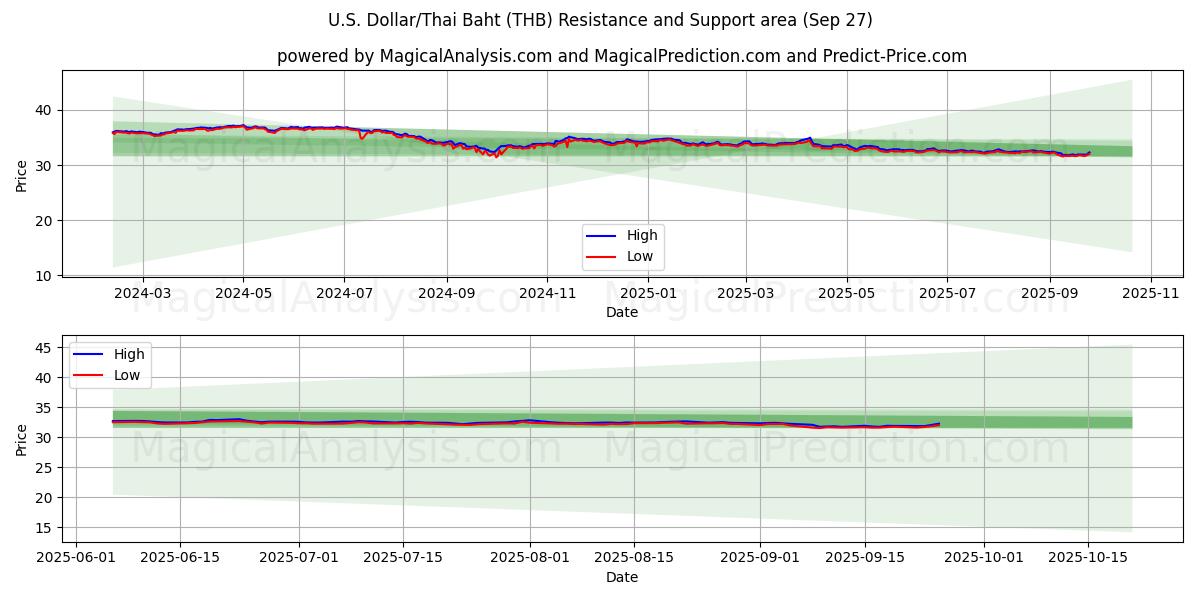1200x600 pixels.
Task: Click the Price label of the upper chart
Action: 22,175
